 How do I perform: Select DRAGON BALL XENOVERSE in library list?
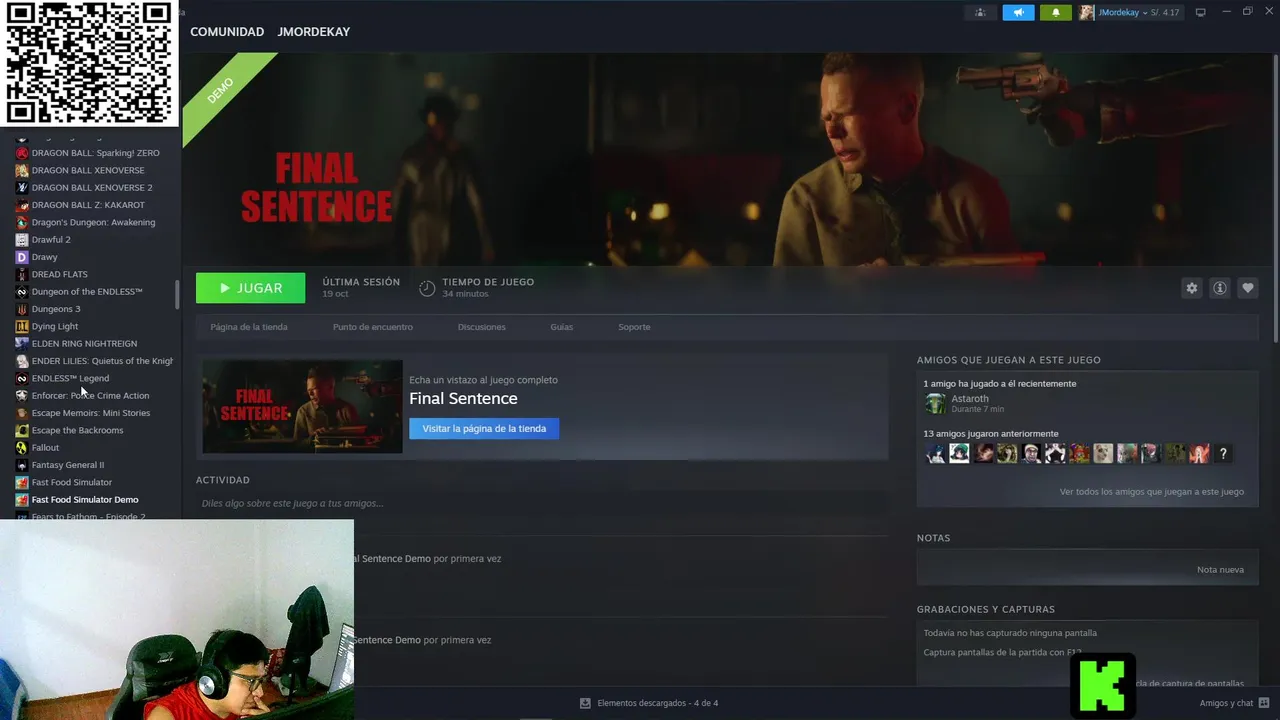88,171
